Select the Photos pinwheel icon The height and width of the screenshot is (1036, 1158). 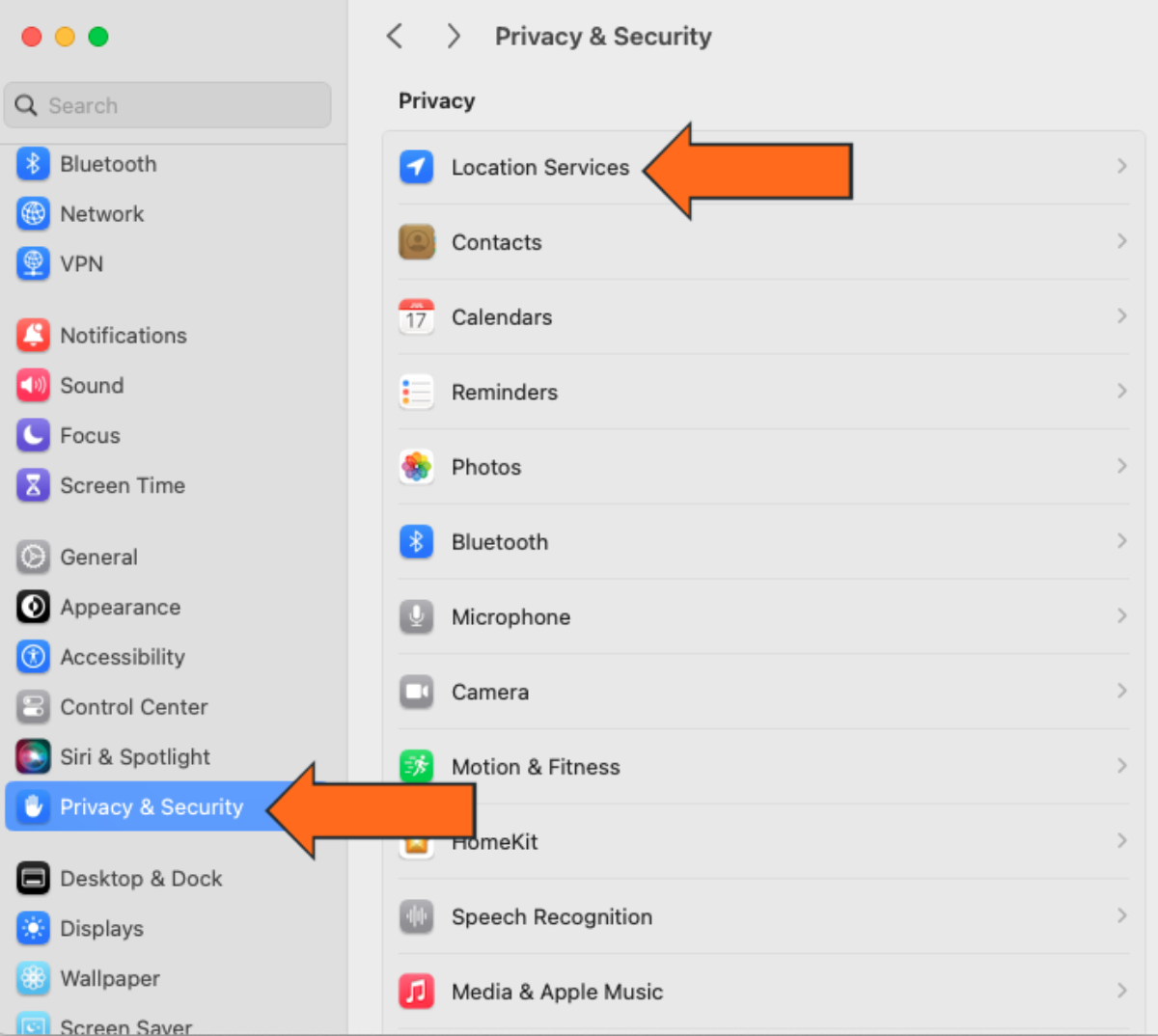click(416, 467)
